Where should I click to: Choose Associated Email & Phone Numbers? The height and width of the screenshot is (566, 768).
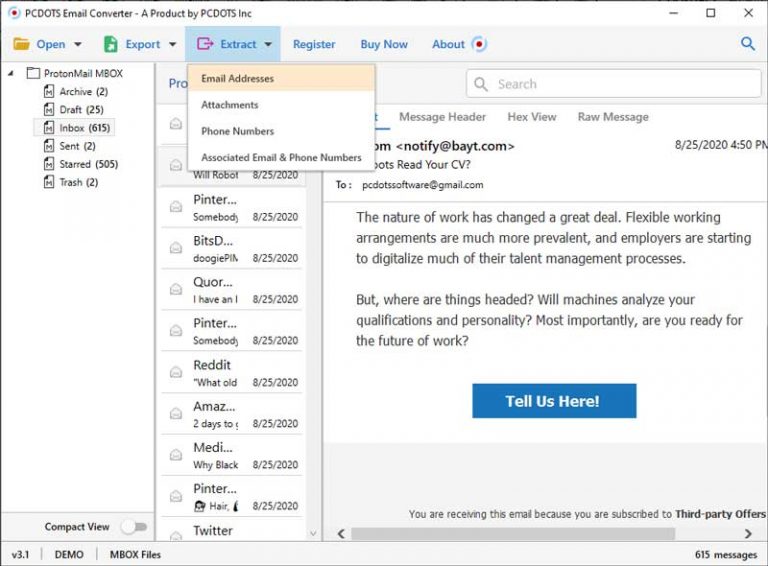(281, 158)
